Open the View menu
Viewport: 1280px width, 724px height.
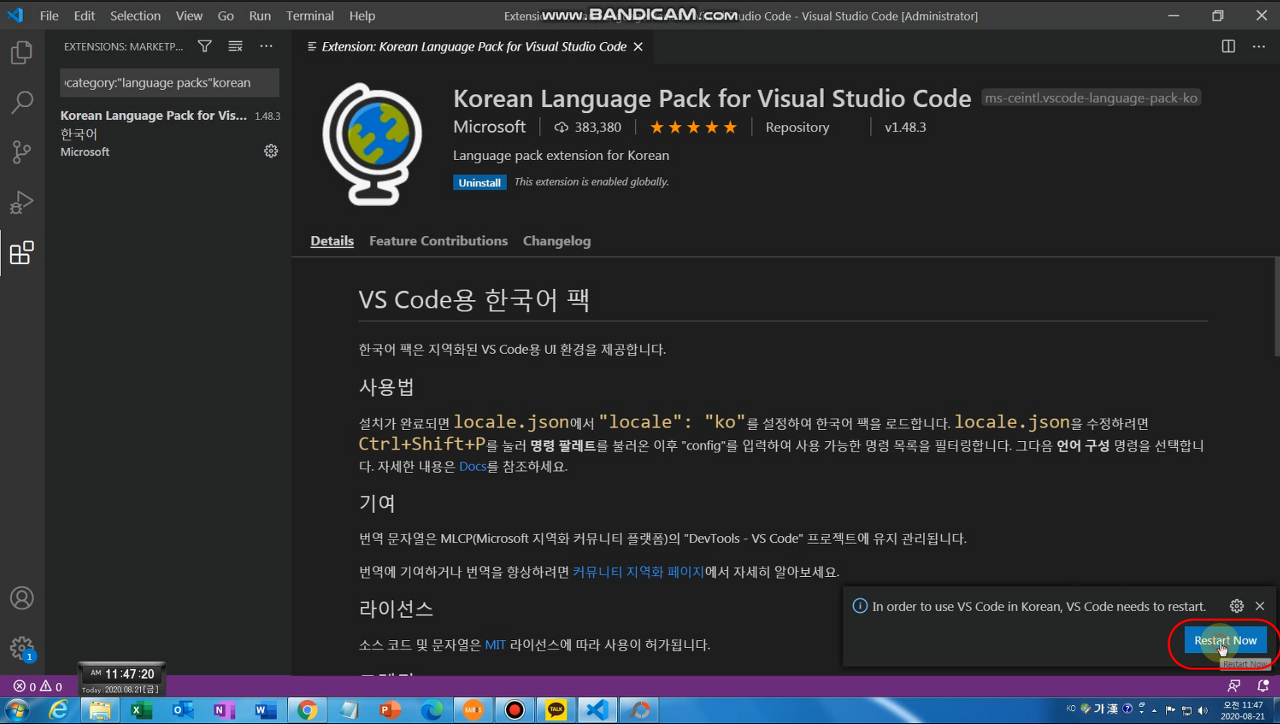point(189,15)
